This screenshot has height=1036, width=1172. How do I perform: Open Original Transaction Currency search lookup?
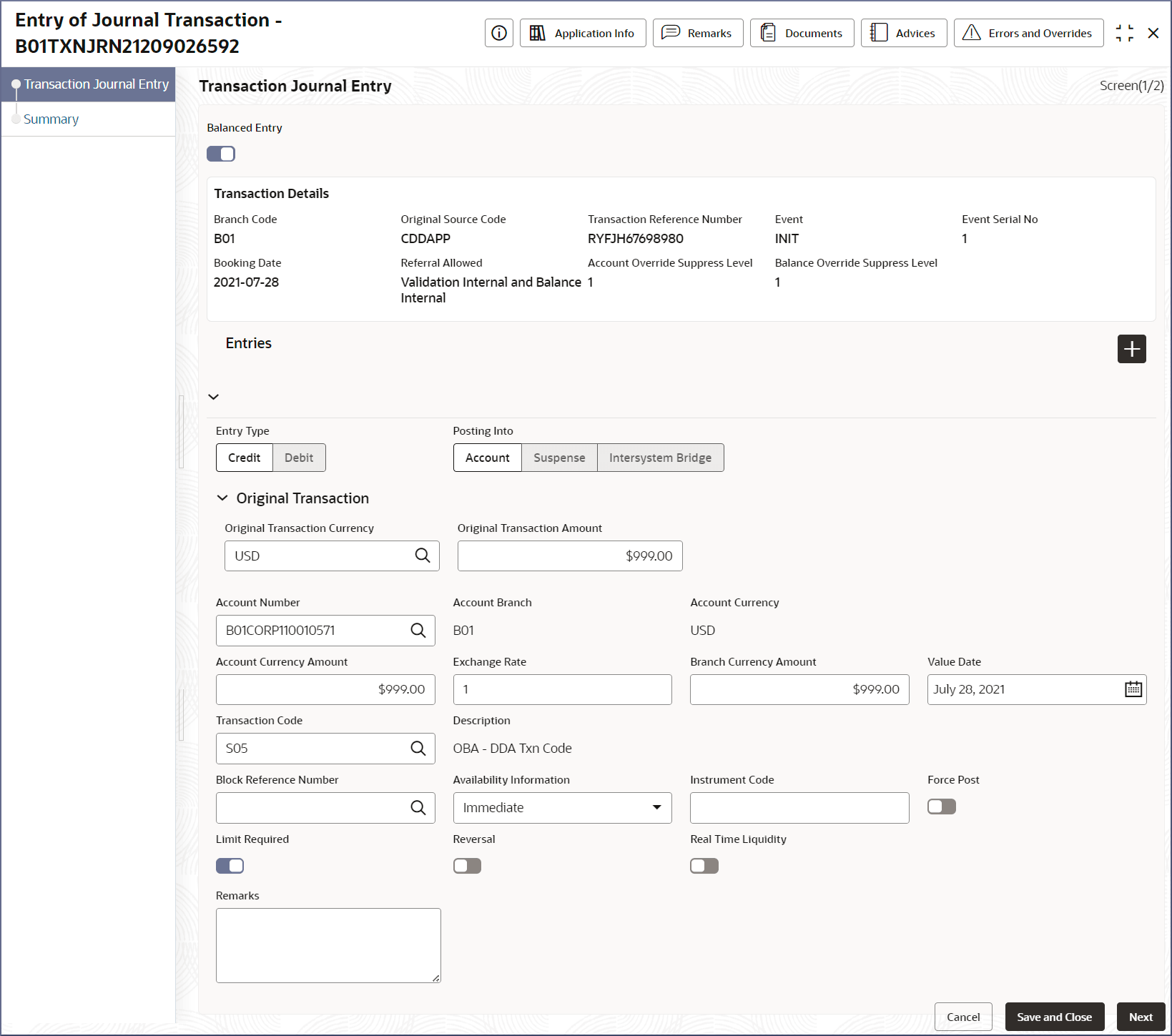[423, 556]
